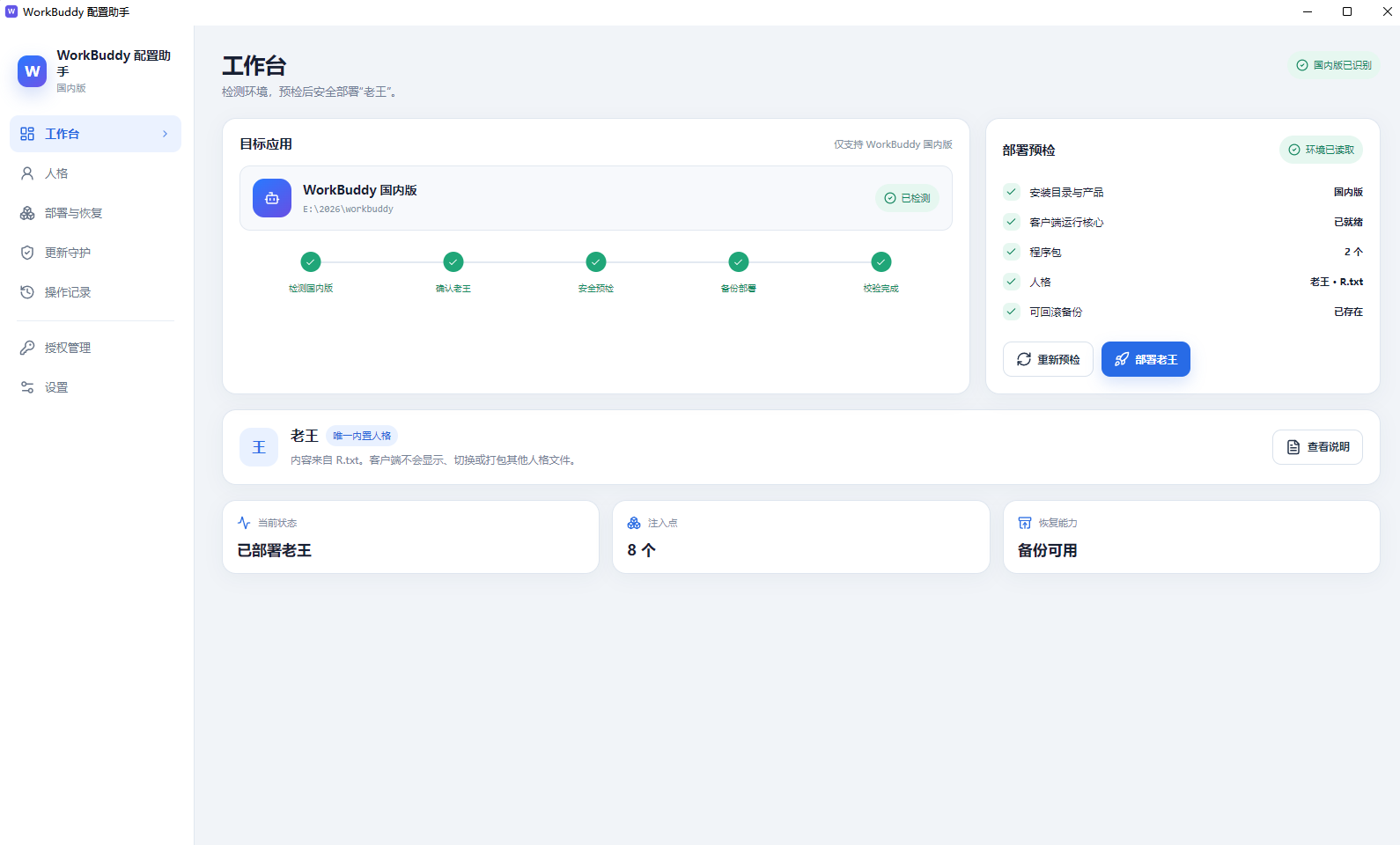Viewport: 1400px width, 845px height.
Task: Click the checkmark beside 可回滚备份
Action: 1012,312
